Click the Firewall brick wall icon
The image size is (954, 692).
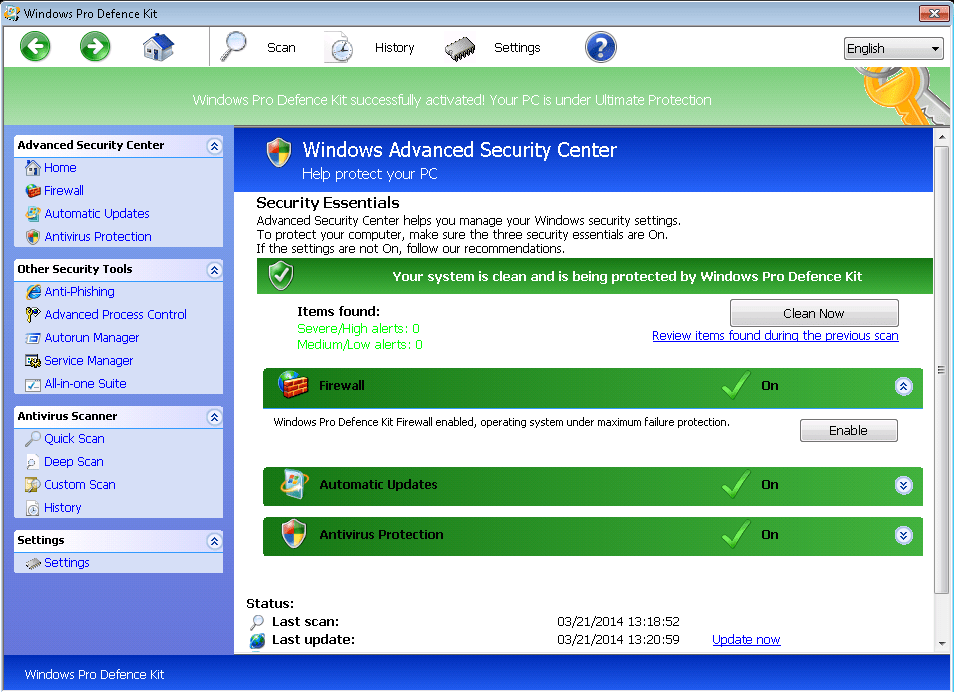294,385
